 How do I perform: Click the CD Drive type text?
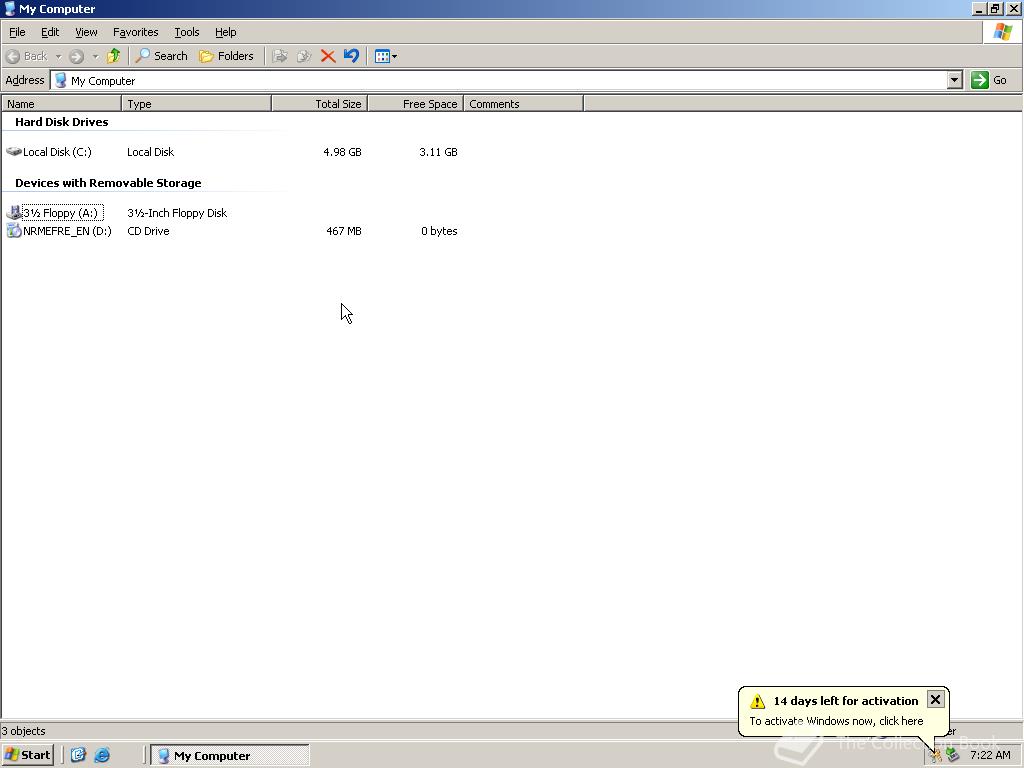148,231
